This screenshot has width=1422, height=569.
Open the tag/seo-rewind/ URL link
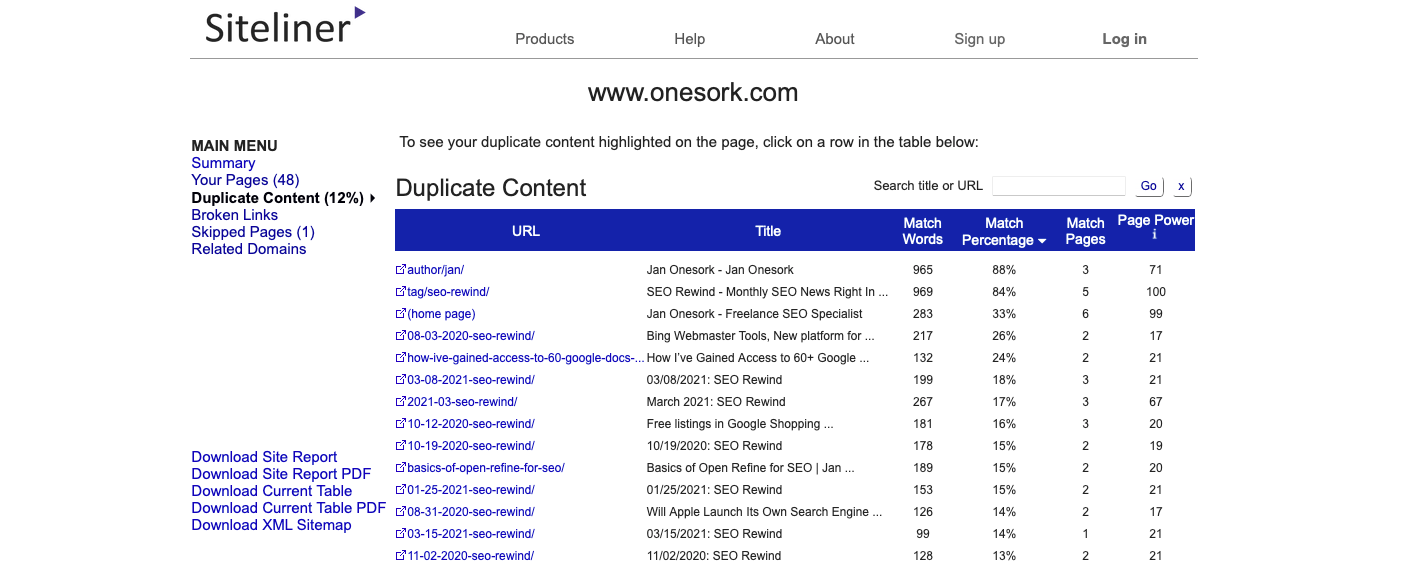[x=448, y=292]
